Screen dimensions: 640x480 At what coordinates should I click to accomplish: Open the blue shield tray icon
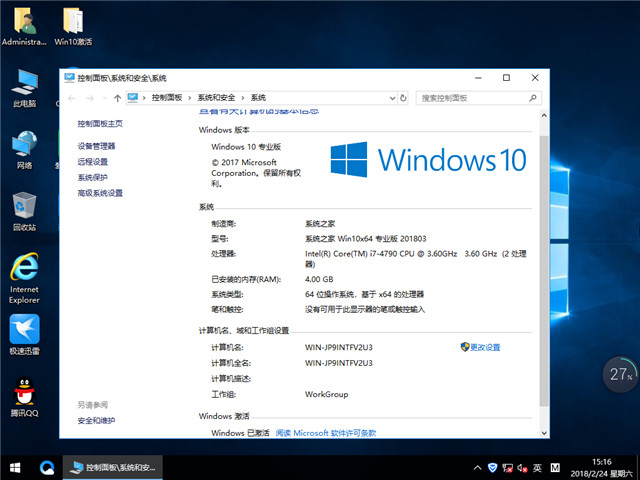coord(492,468)
